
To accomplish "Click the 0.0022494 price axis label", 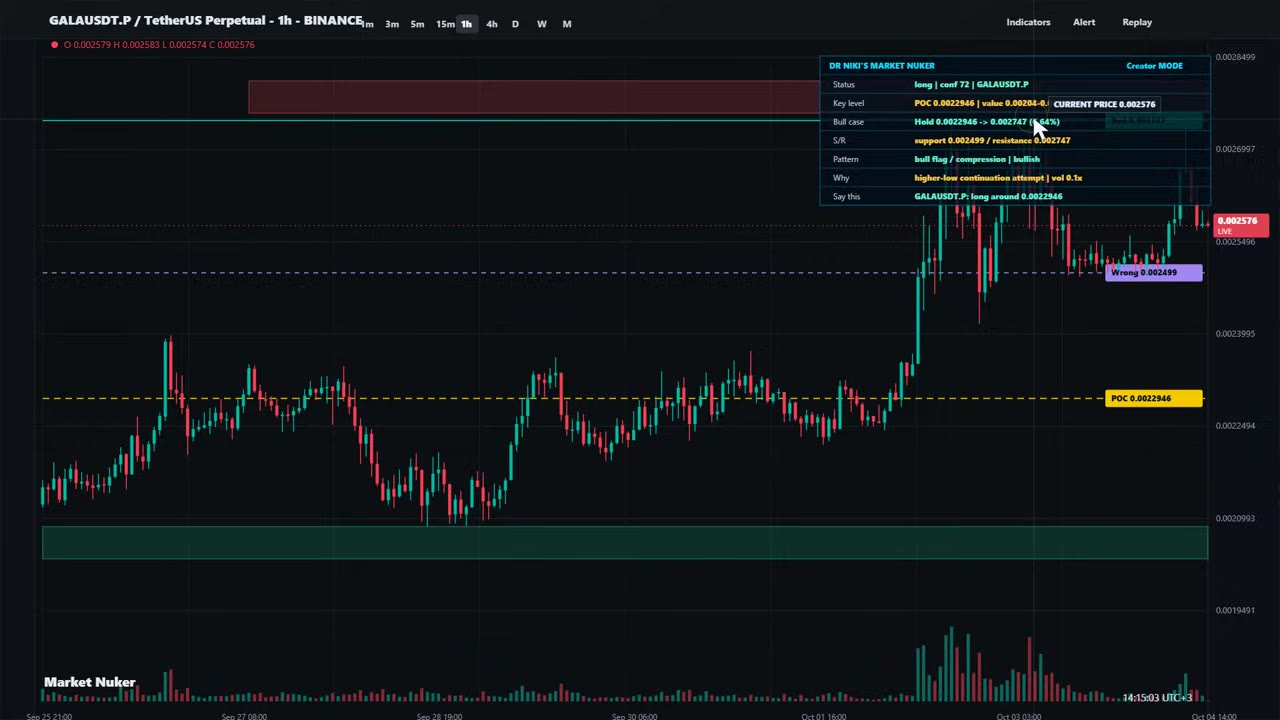I will click(x=1235, y=426).
